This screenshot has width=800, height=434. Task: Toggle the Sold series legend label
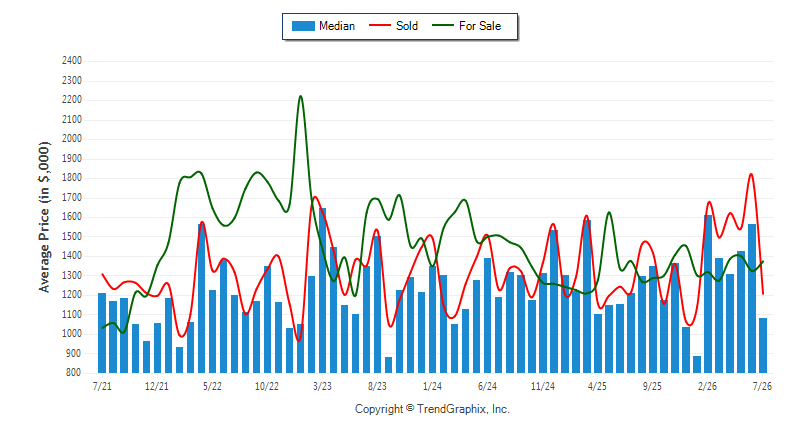[407, 26]
